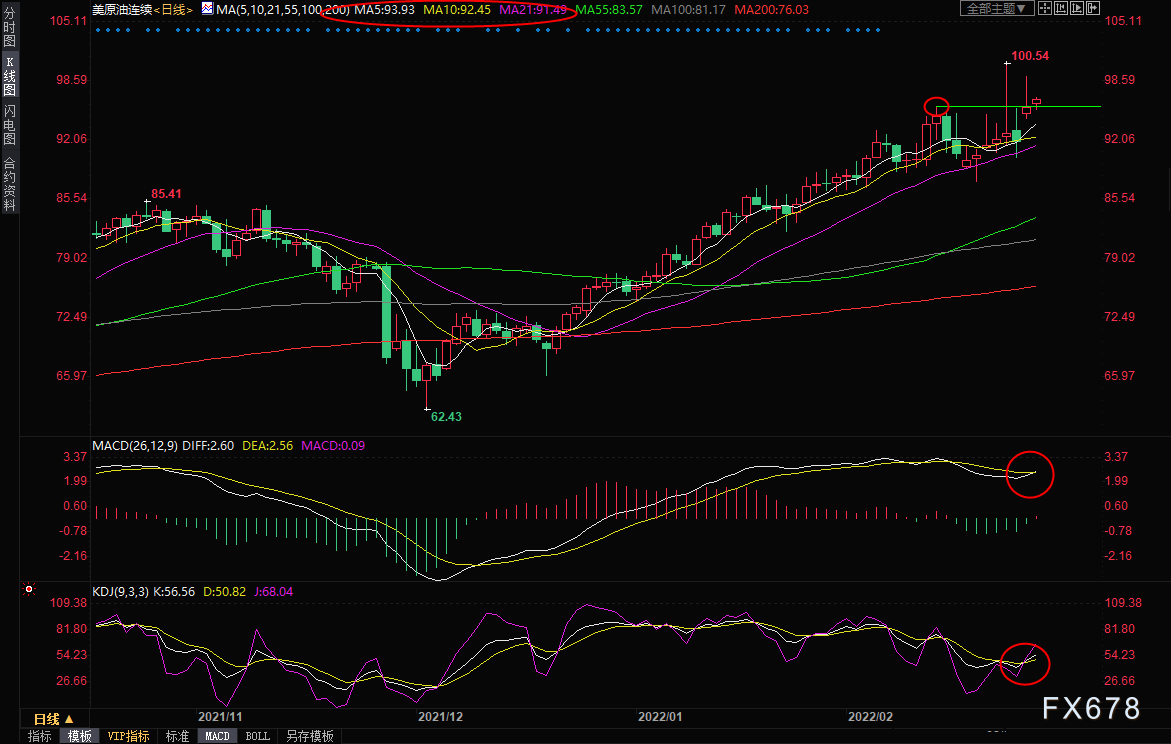Click the MA10:92.45 value
Viewport: 1171px width, 744px height.
[x=457, y=10]
